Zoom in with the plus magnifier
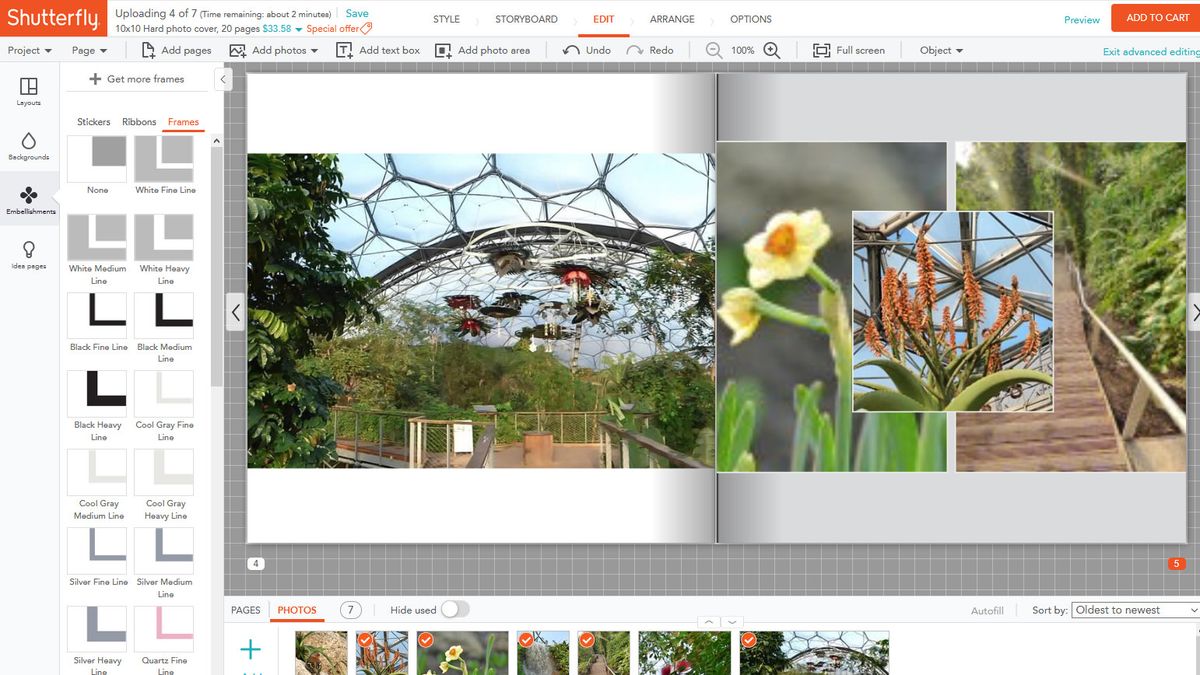Viewport: 1200px width, 675px height. 771,50
